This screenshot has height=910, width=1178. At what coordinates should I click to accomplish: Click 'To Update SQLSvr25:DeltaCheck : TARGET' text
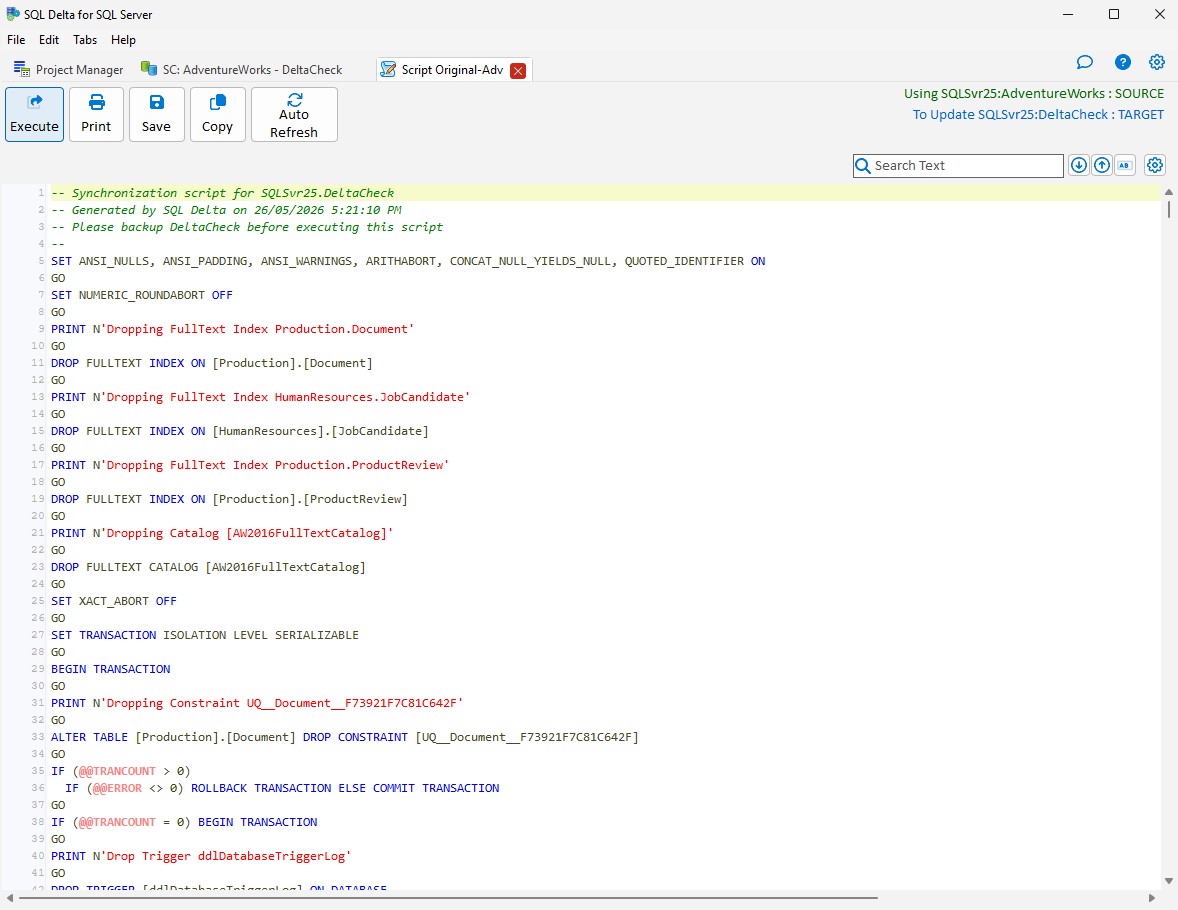click(x=1038, y=115)
